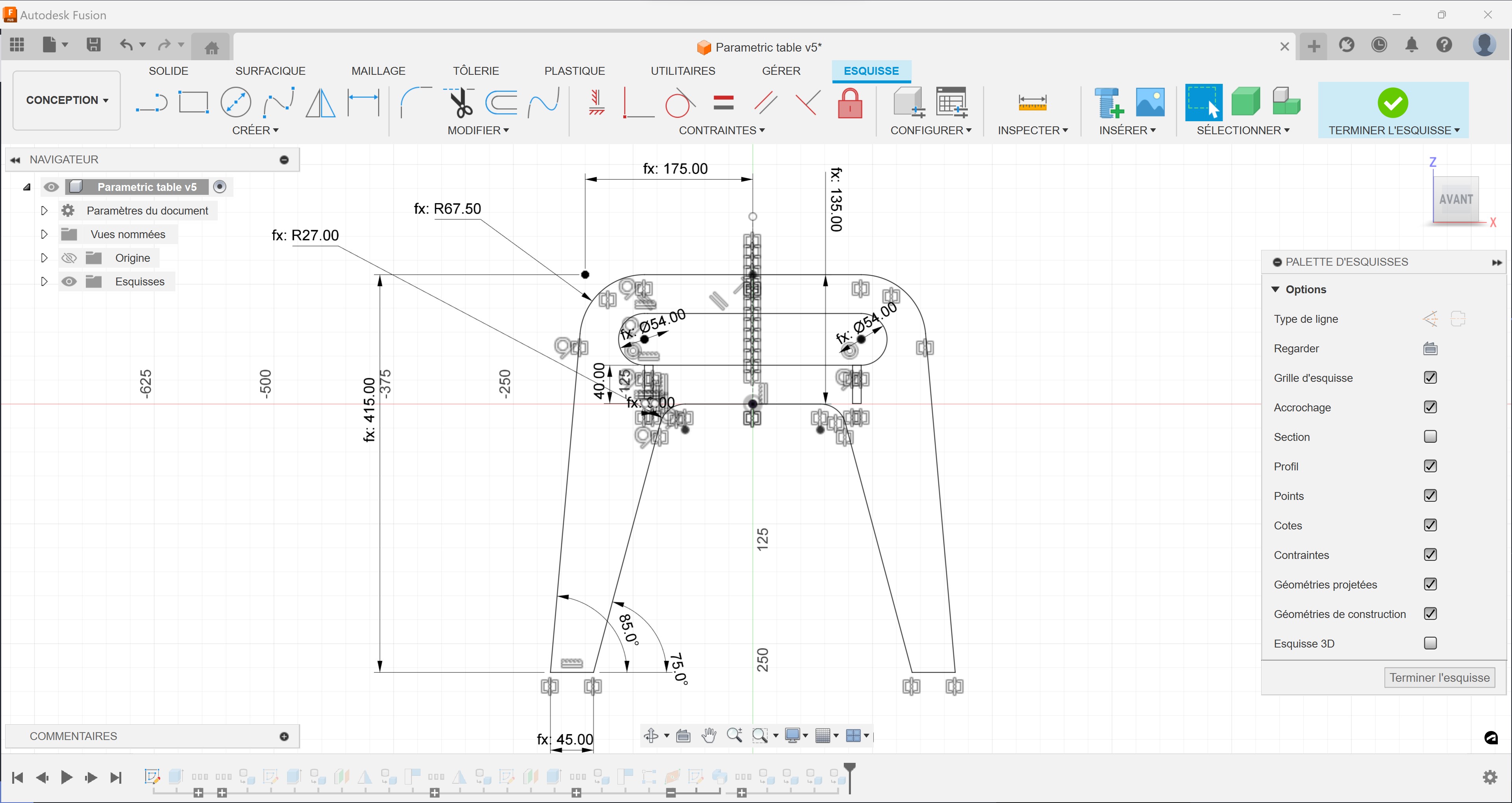Image resolution: width=1512 pixels, height=803 pixels.
Task: Open the Job Status clock icon
Action: 1379,44
